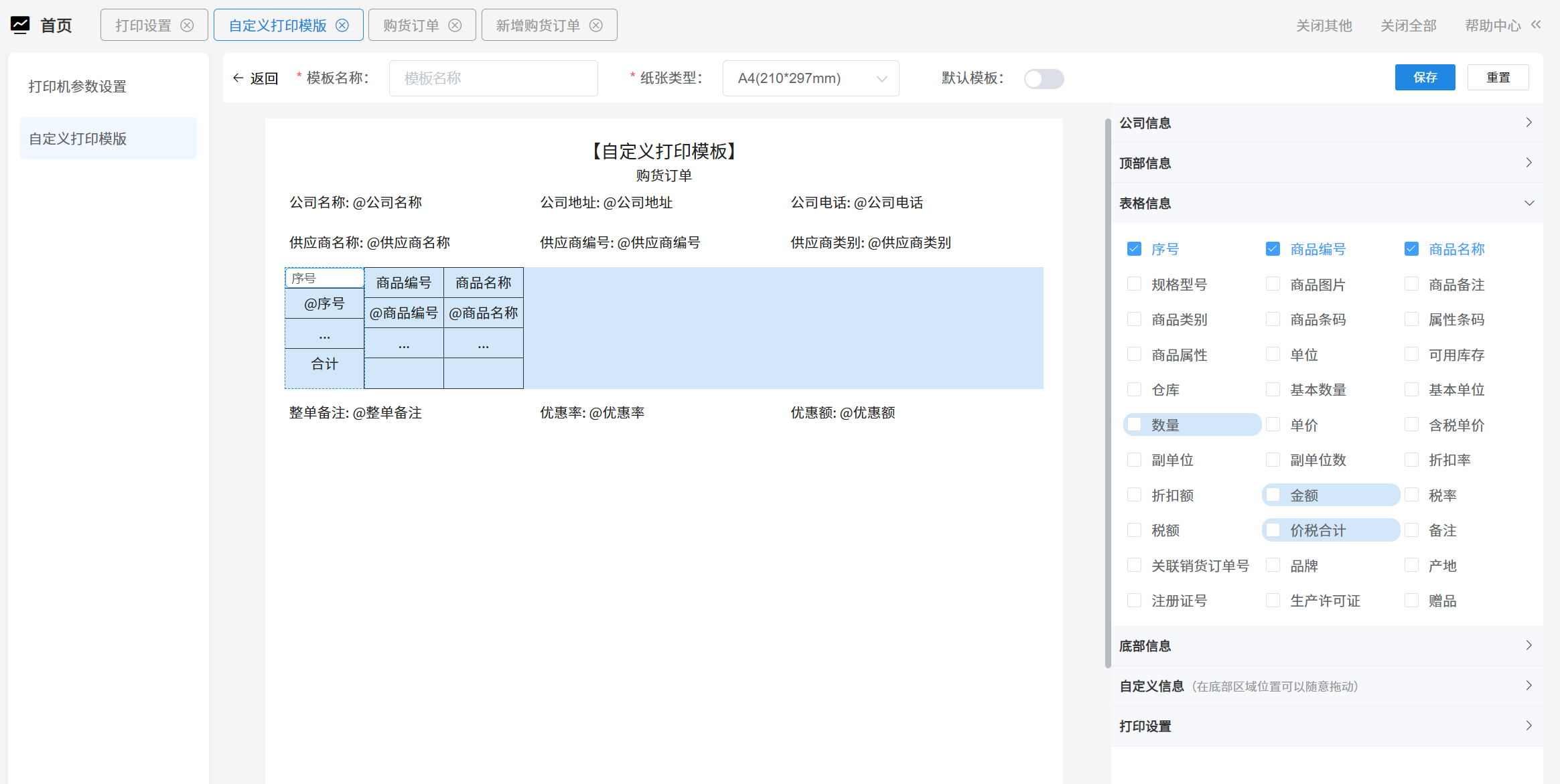Collapse the top bar with the double-chevron icon
Image resolution: width=1560 pixels, height=784 pixels.
tap(1537, 25)
